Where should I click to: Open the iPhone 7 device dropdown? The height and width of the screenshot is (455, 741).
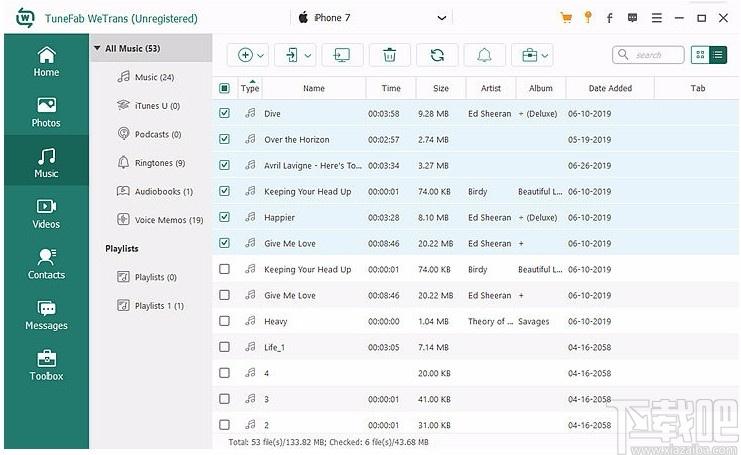point(372,18)
